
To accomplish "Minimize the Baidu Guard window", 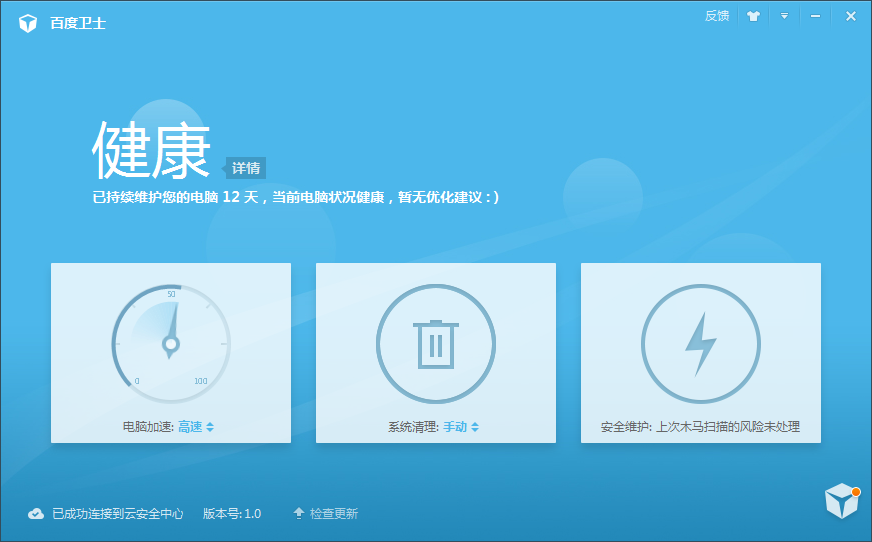I will pos(816,16).
